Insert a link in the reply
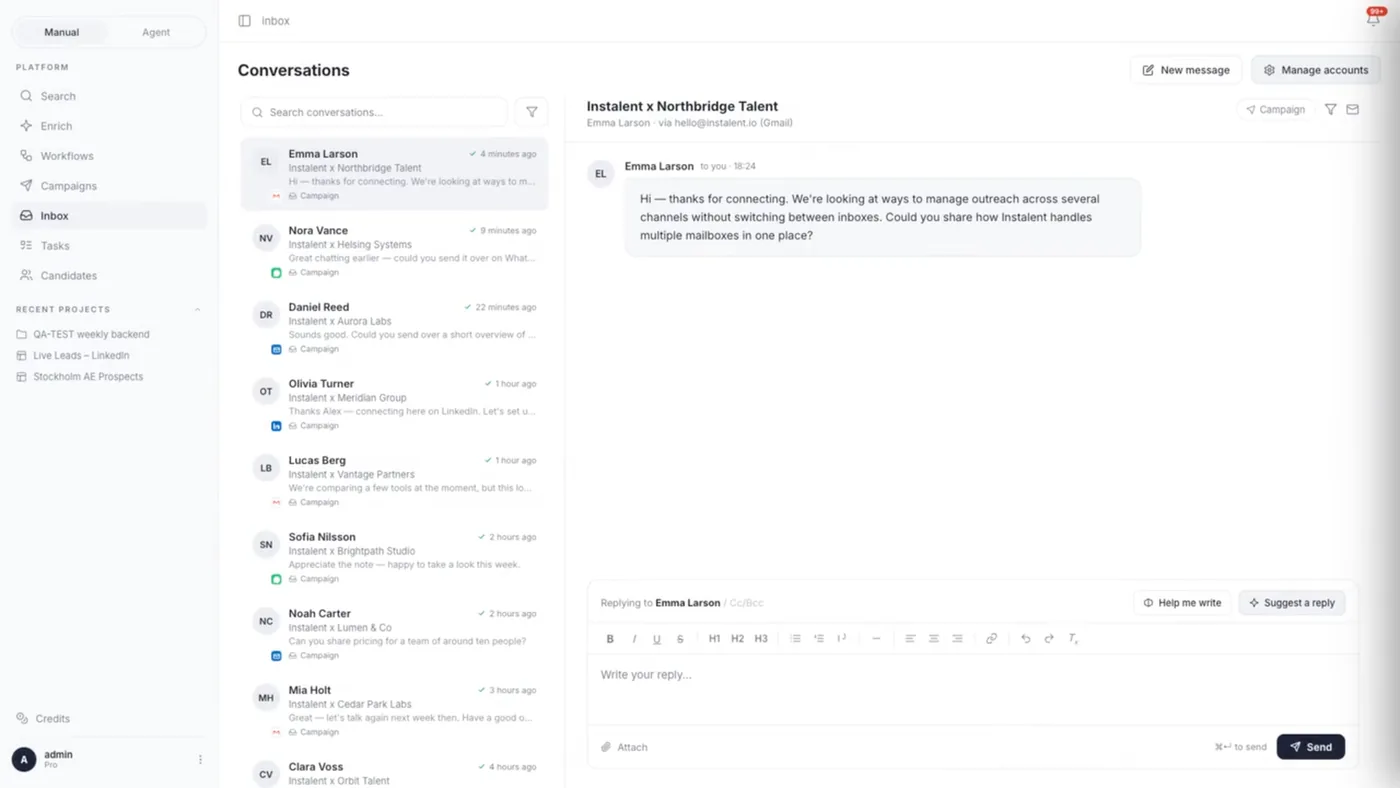 [x=991, y=638]
